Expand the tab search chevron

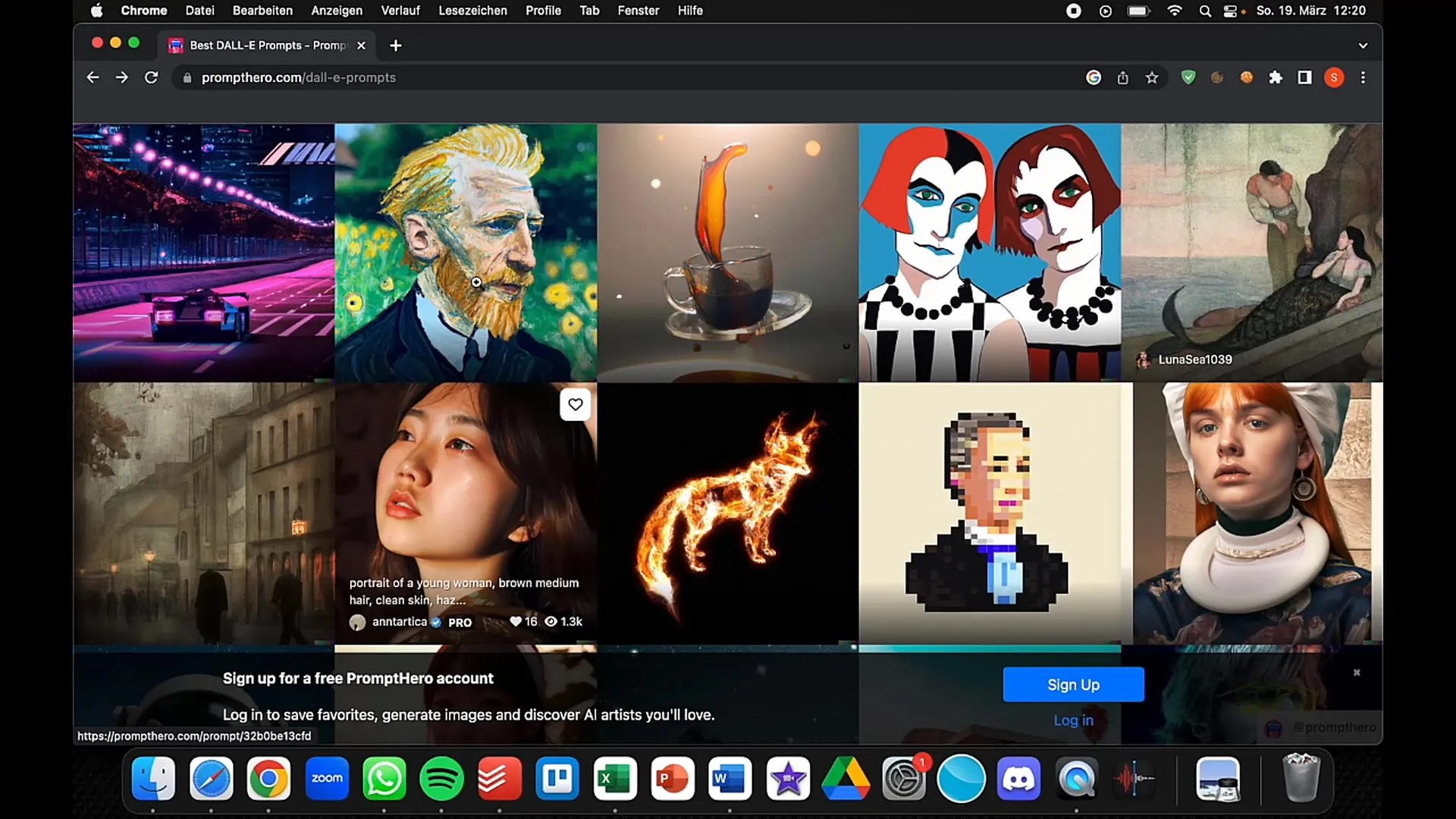[x=1363, y=45]
